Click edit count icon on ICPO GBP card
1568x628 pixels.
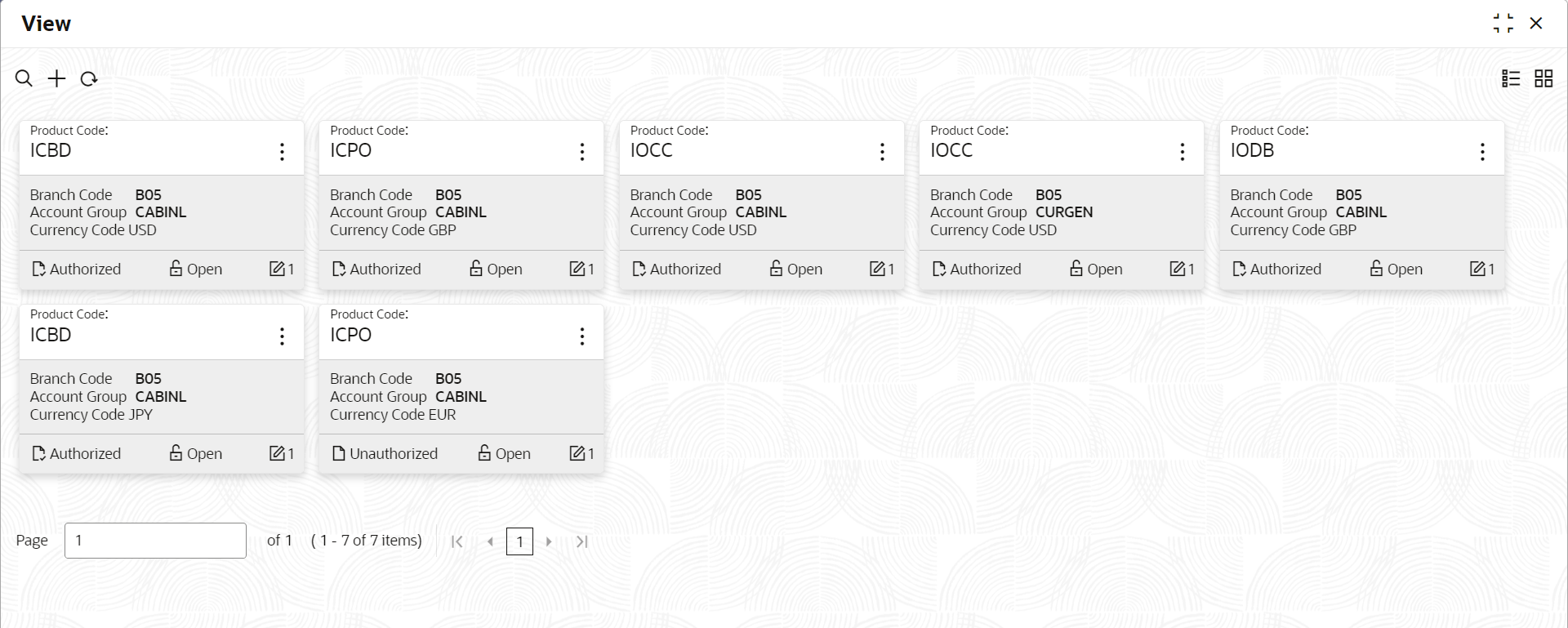(577, 269)
